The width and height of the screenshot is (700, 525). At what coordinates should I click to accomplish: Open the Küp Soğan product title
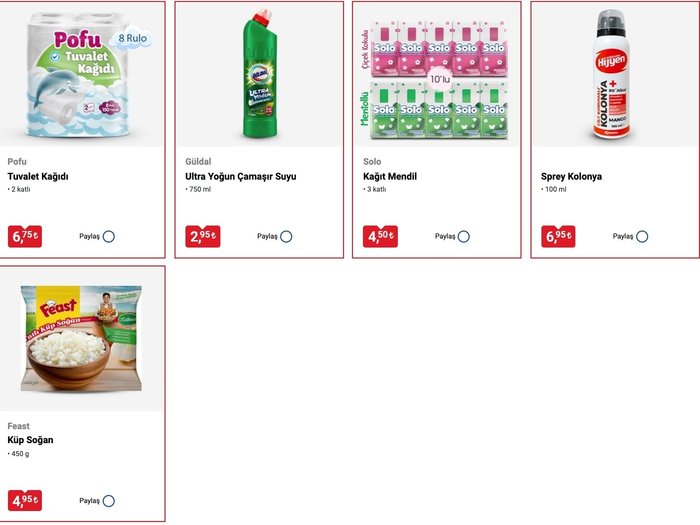(30, 440)
